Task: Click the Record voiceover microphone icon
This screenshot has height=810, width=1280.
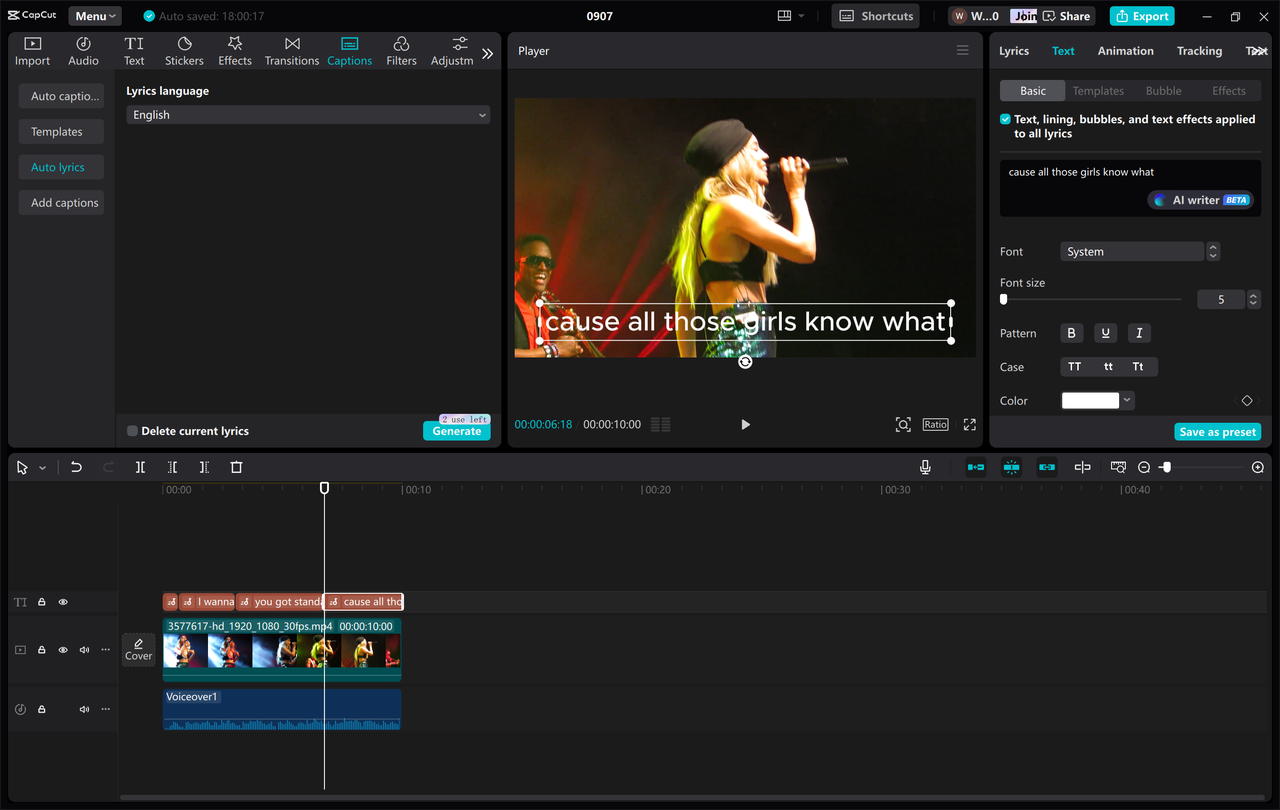Action: (x=925, y=467)
